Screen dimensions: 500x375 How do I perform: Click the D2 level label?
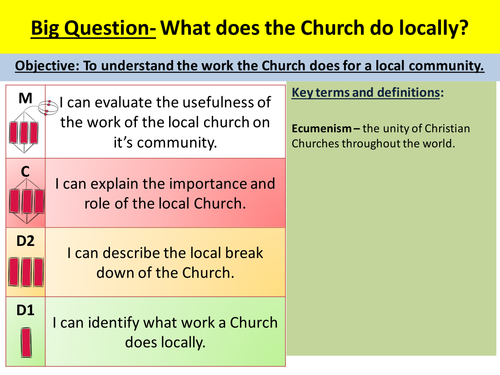point(25,241)
